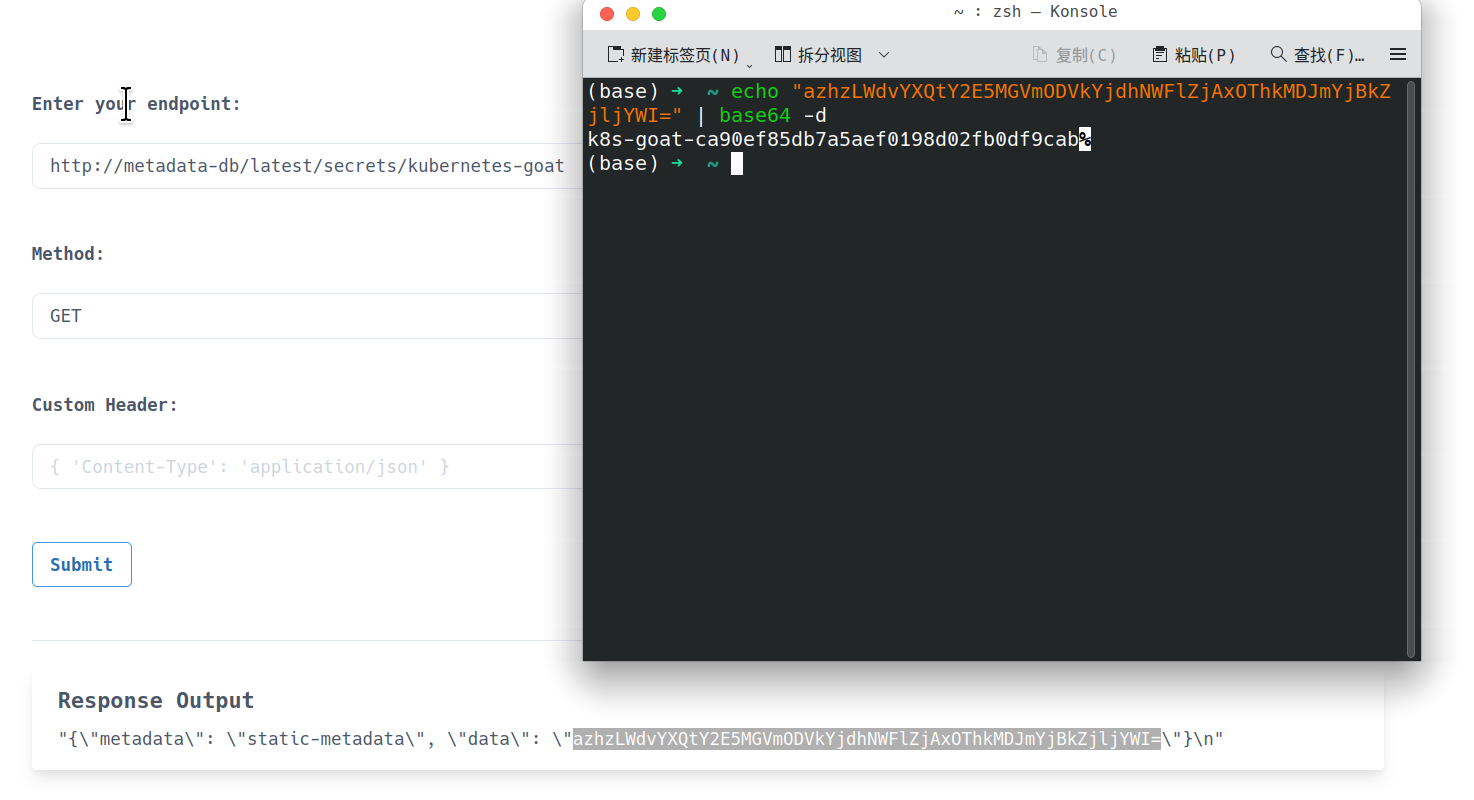Expand the split view dropdown chevron
The height and width of the screenshot is (800, 1474).
click(x=884, y=55)
